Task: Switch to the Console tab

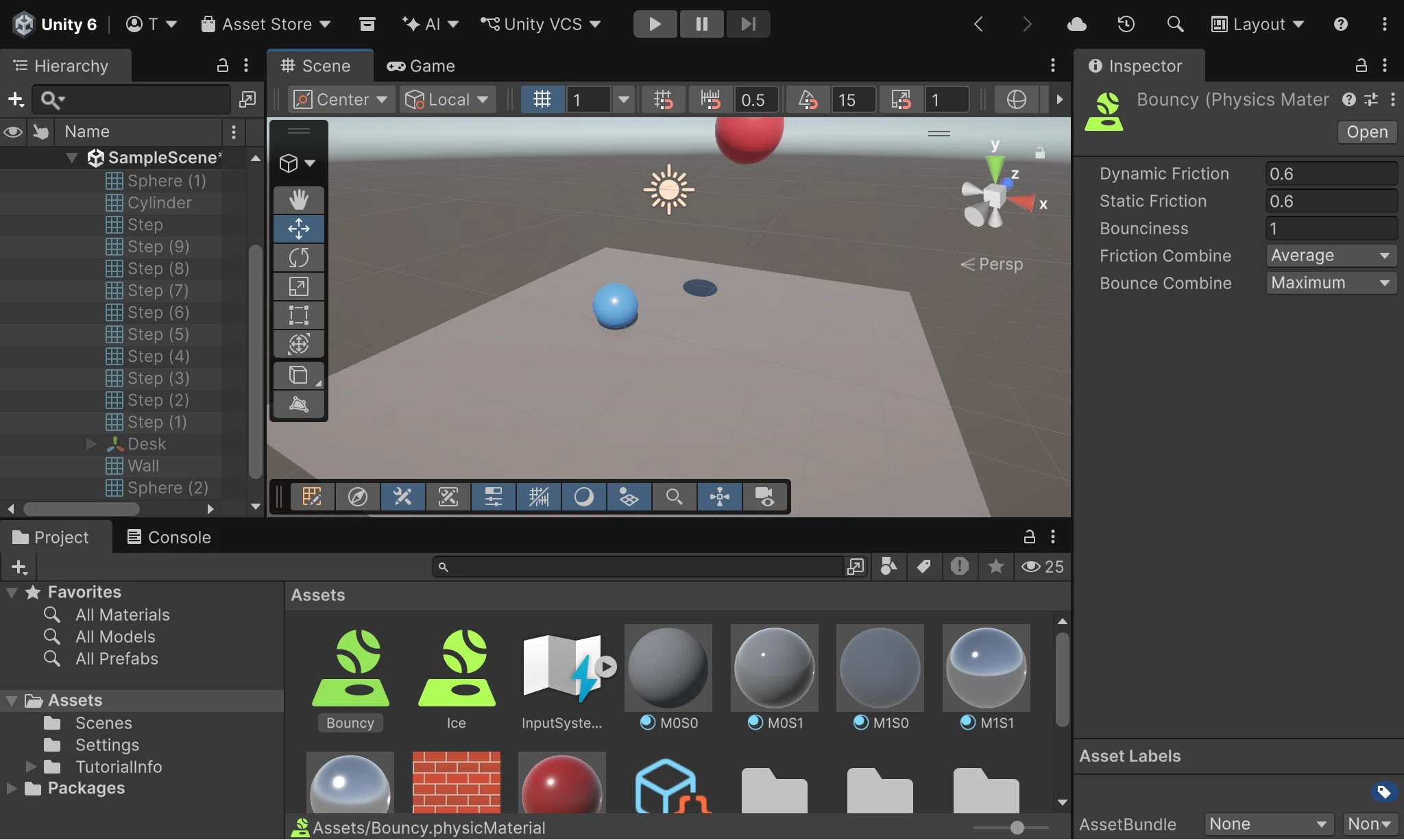Action: tap(169, 536)
